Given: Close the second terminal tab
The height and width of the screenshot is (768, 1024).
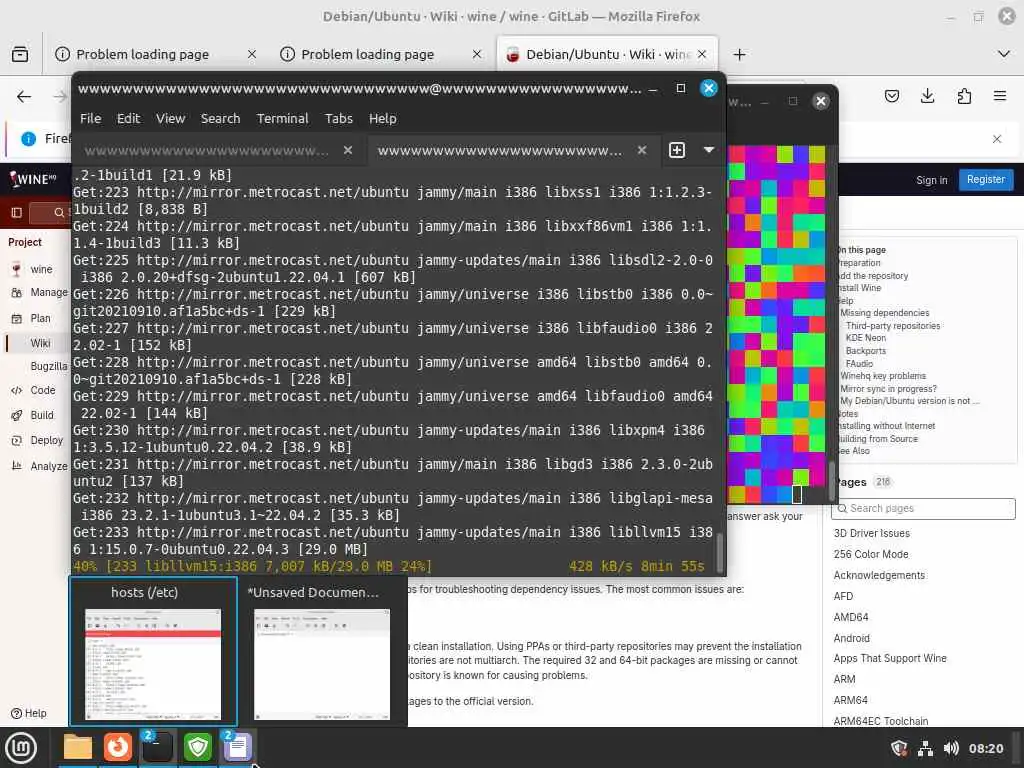Looking at the screenshot, I should (642, 150).
